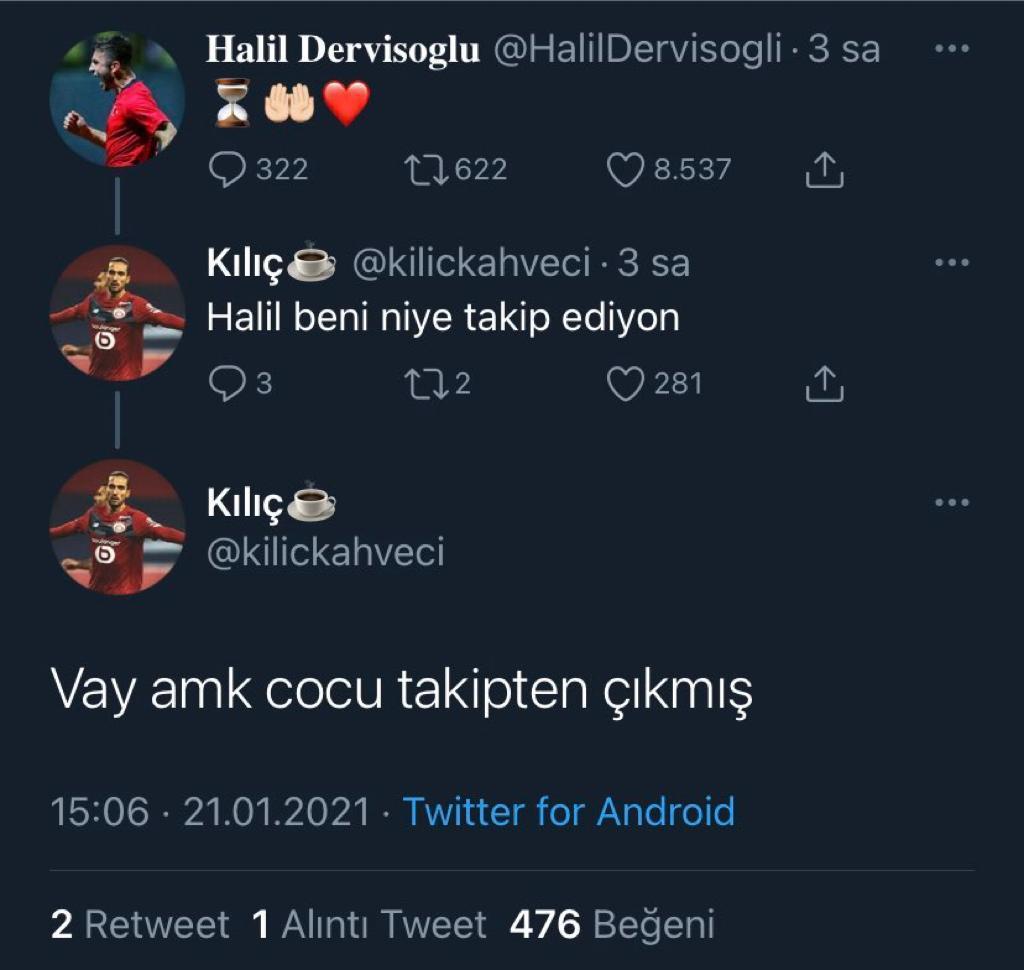Open more options for Halil Dervisoglu's tweet
This screenshot has height=970, width=1024.
coord(951,49)
